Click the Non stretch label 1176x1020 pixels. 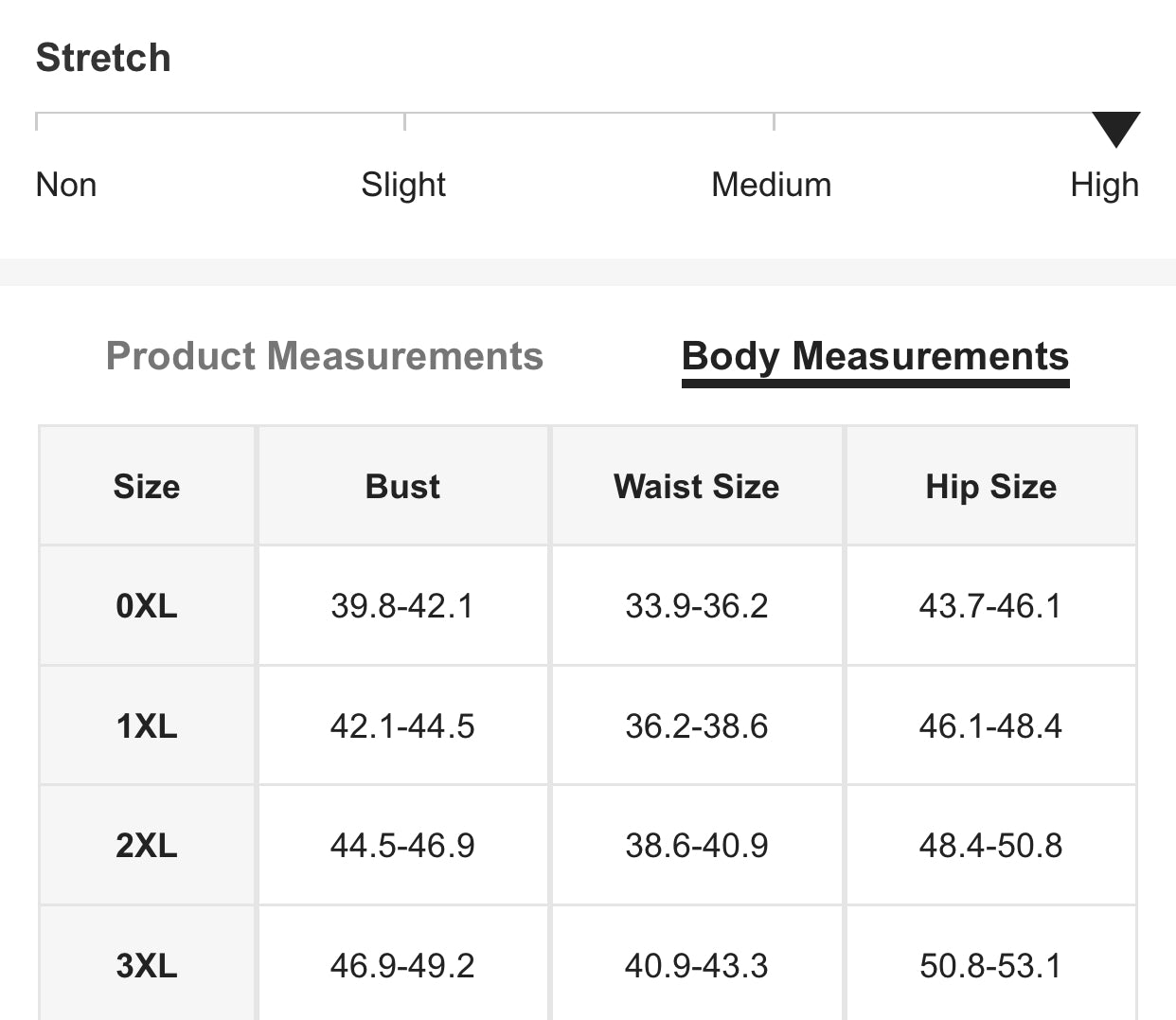(x=65, y=184)
